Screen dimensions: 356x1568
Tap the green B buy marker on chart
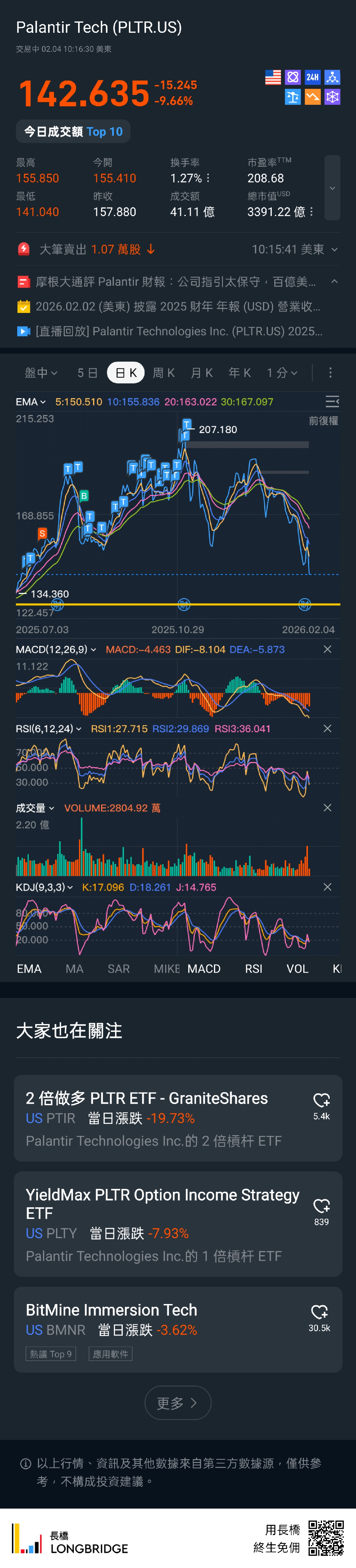[x=84, y=496]
